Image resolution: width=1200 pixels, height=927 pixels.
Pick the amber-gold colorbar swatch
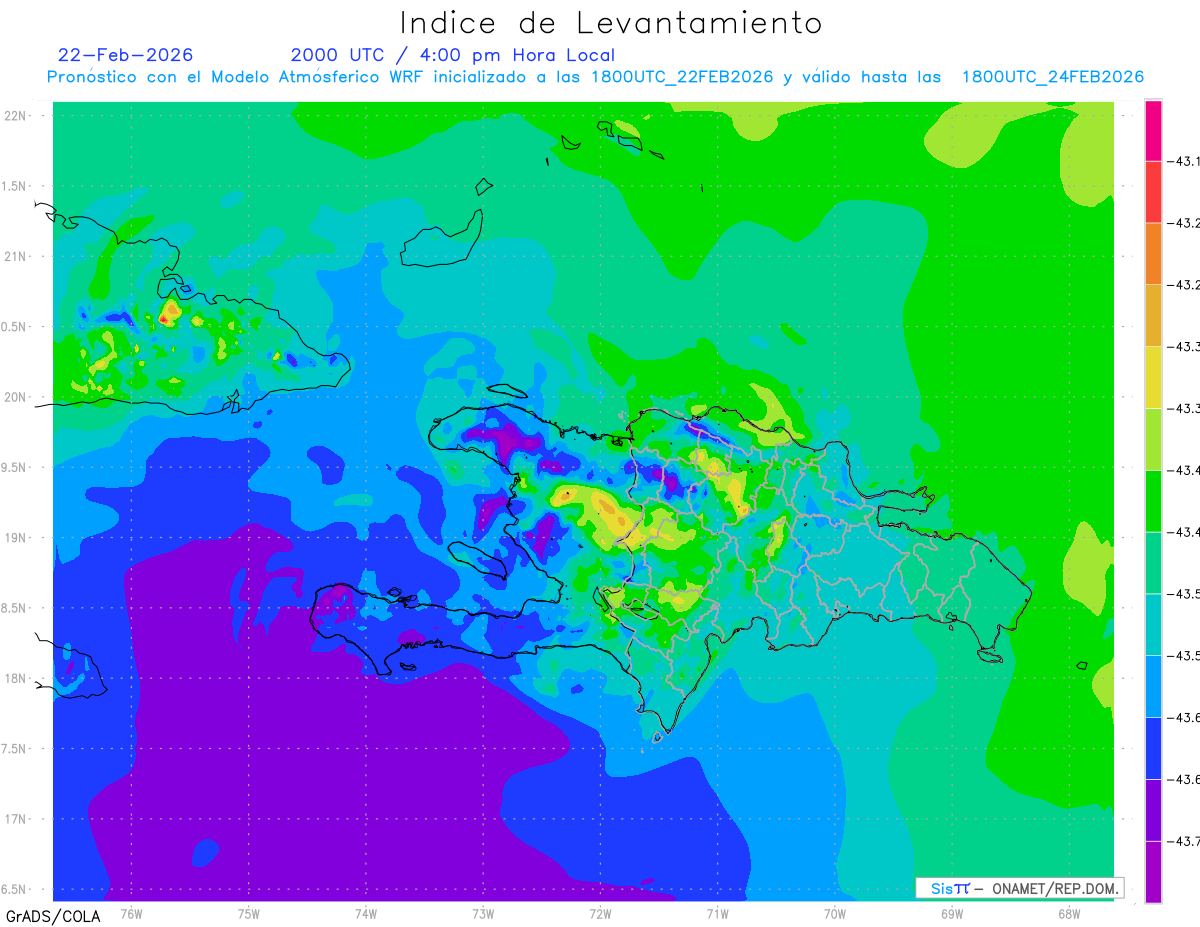point(1153,316)
